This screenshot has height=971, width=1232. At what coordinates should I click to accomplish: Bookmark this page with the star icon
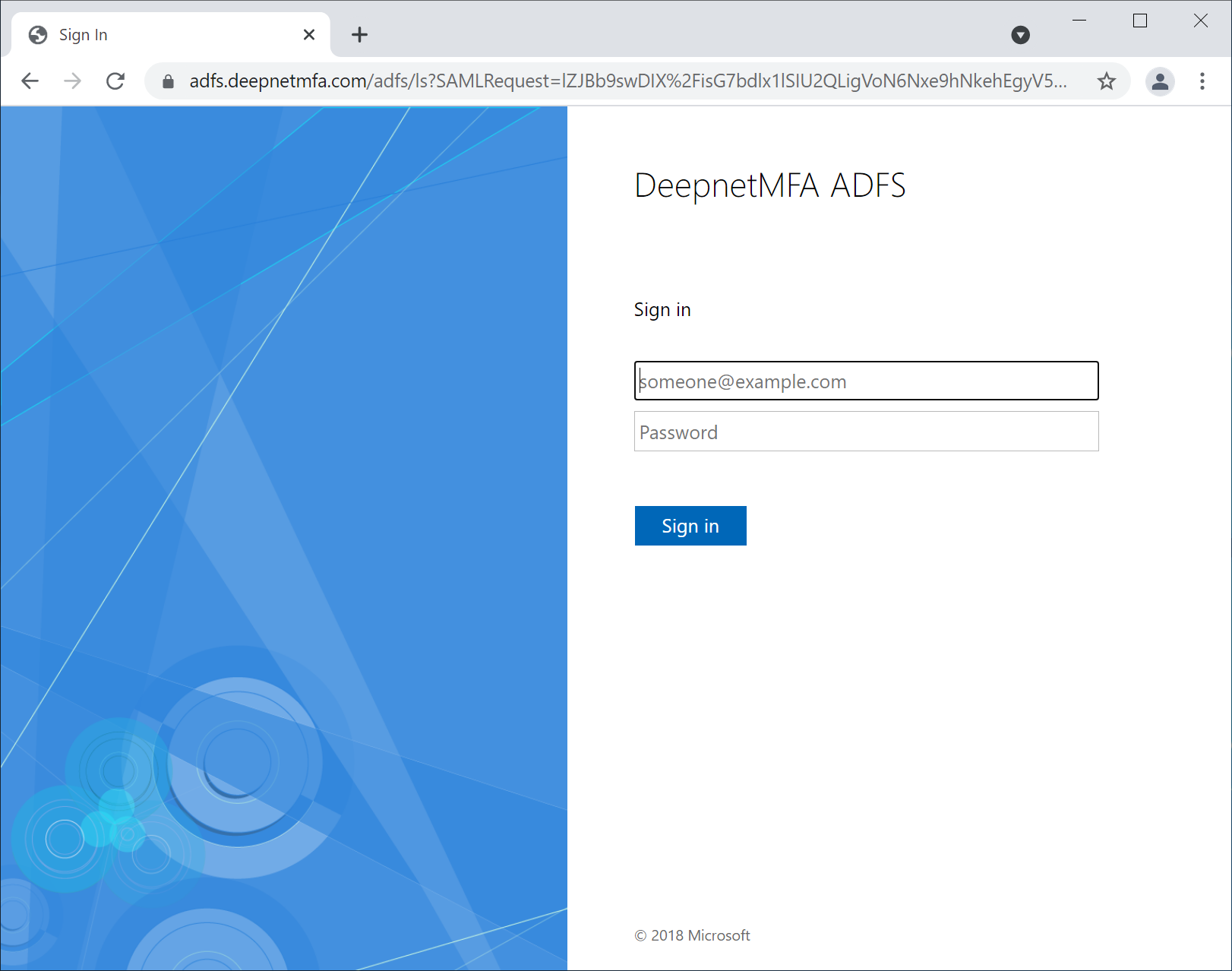[1106, 81]
